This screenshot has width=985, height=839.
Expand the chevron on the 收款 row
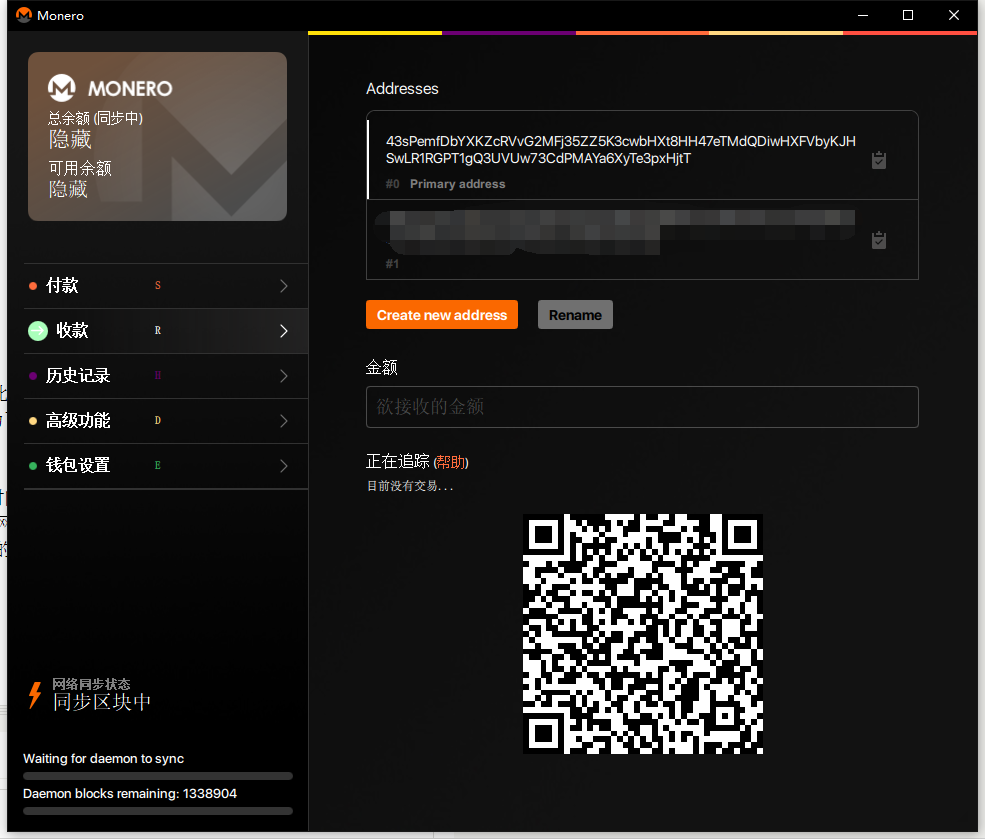coord(284,331)
